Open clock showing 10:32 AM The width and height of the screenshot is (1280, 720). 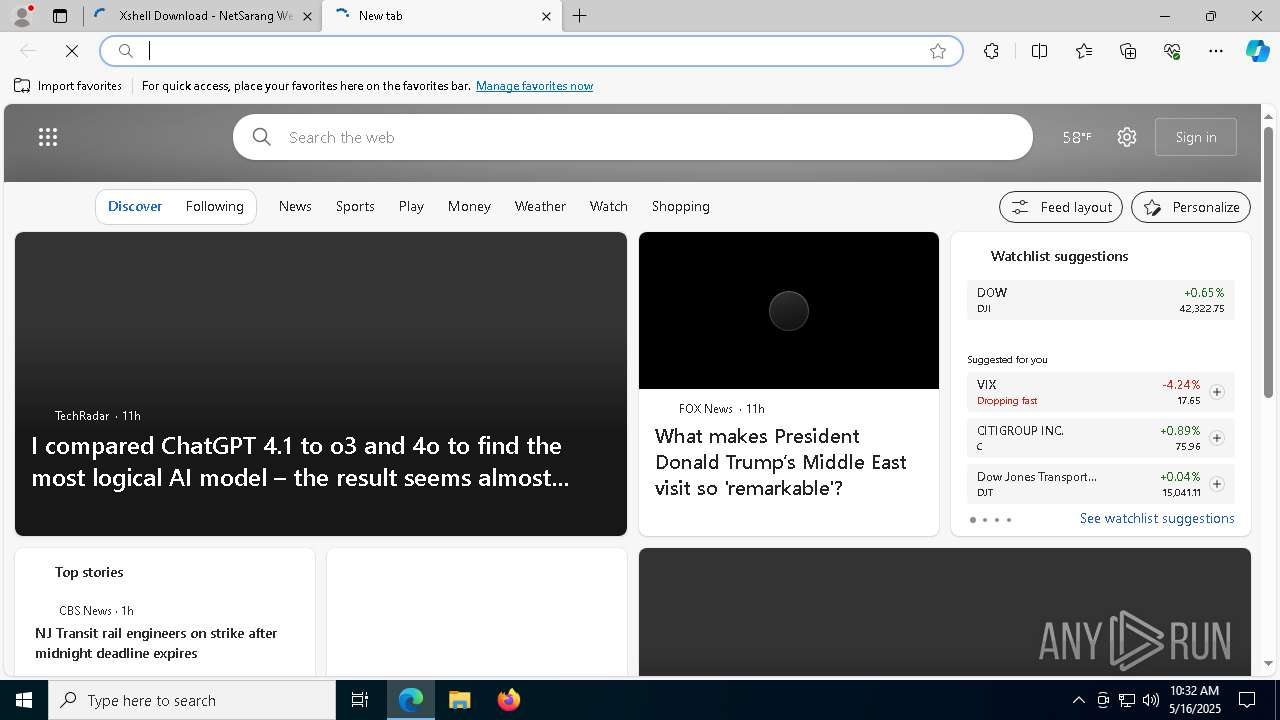point(1194,700)
